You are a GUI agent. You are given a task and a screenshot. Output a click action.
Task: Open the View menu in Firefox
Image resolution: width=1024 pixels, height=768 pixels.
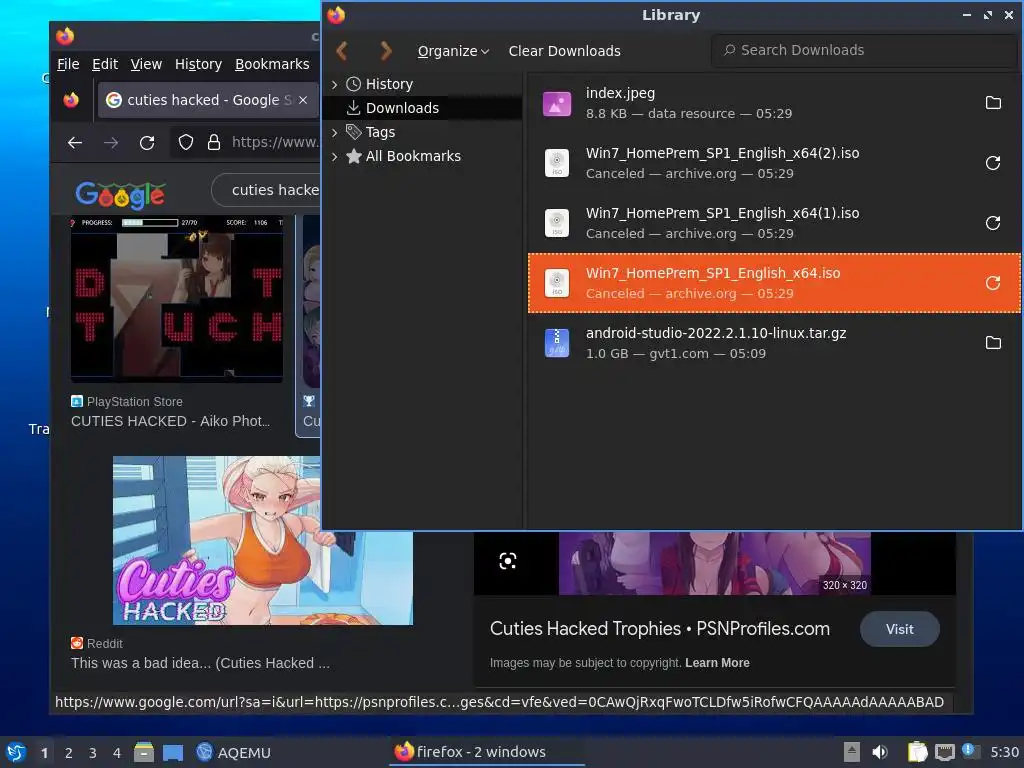click(146, 64)
